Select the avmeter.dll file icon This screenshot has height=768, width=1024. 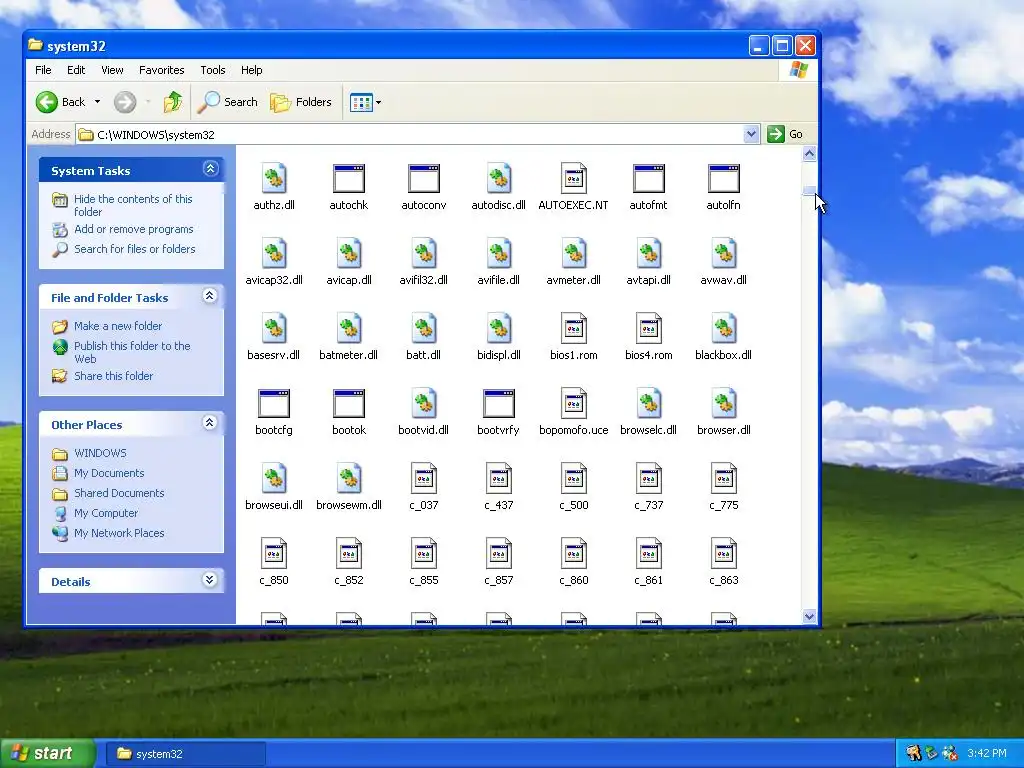573,253
